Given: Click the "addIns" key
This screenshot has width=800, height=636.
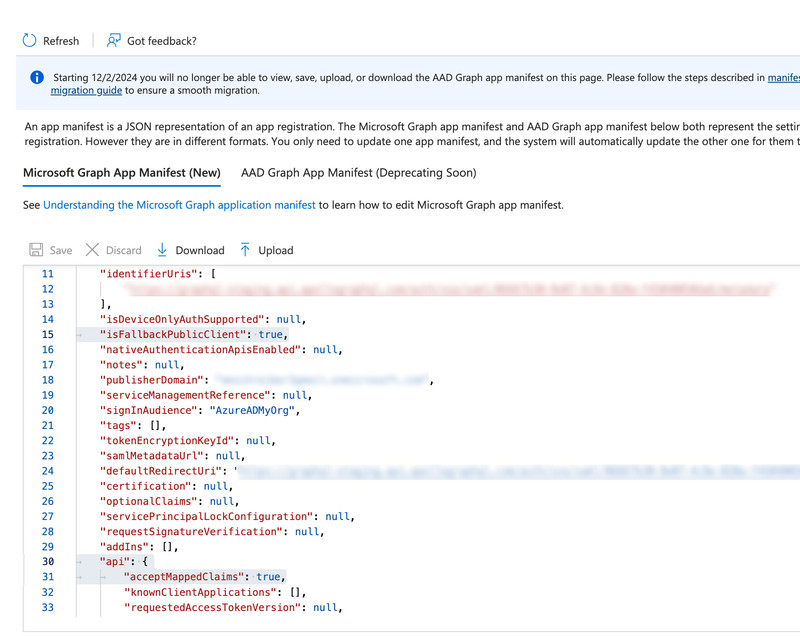Looking at the screenshot, I should tap(124, 547).
